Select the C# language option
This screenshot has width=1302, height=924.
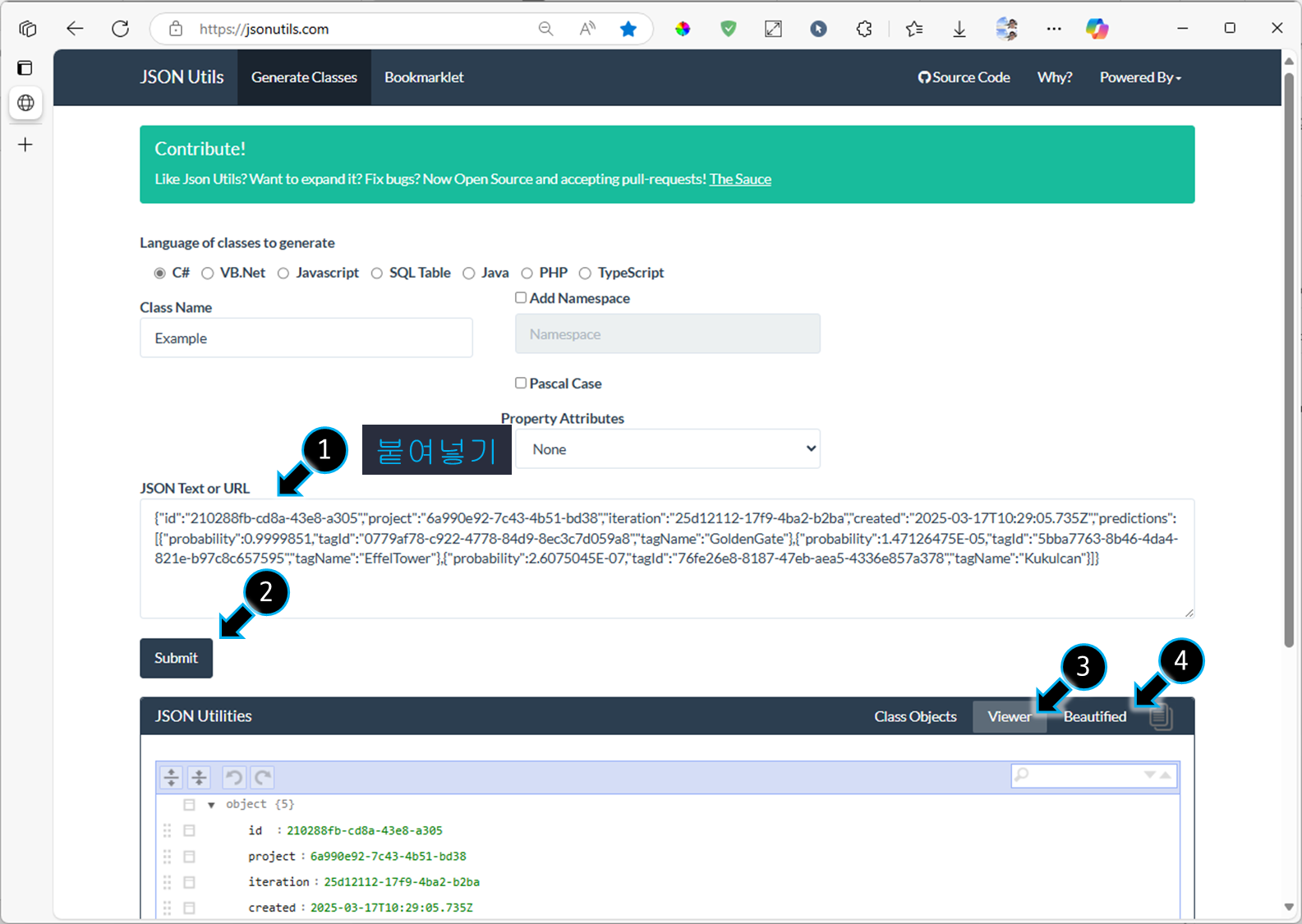tap(159, 273)
